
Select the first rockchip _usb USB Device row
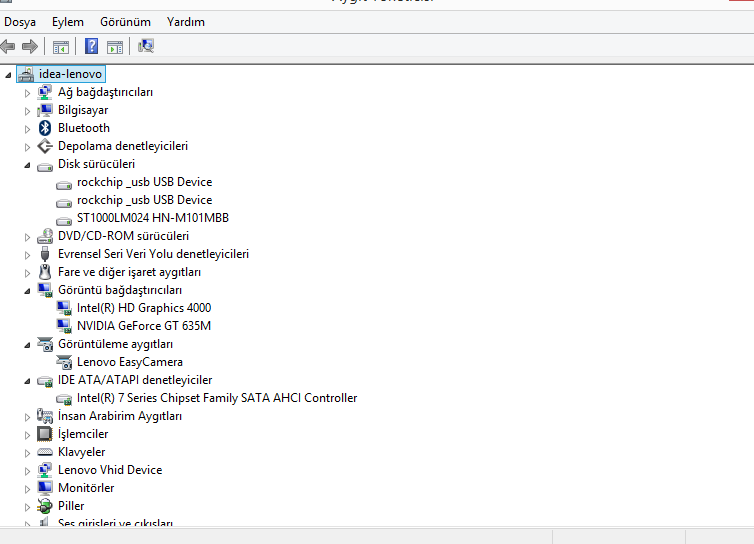pyautogui.click(x=144, y=182)
